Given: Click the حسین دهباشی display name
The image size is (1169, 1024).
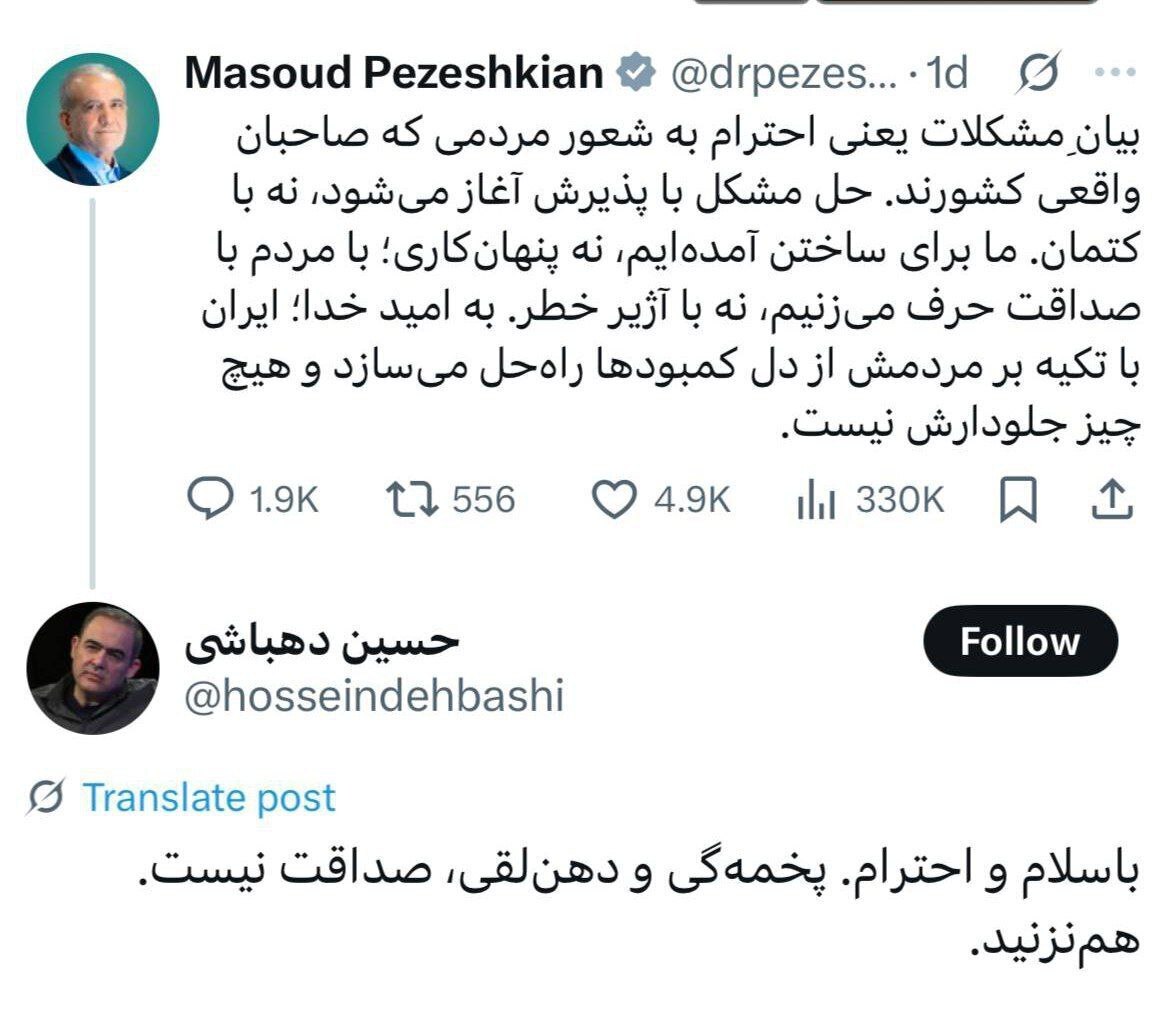Looking at the screenshot, I should click(x=322, y=641).
